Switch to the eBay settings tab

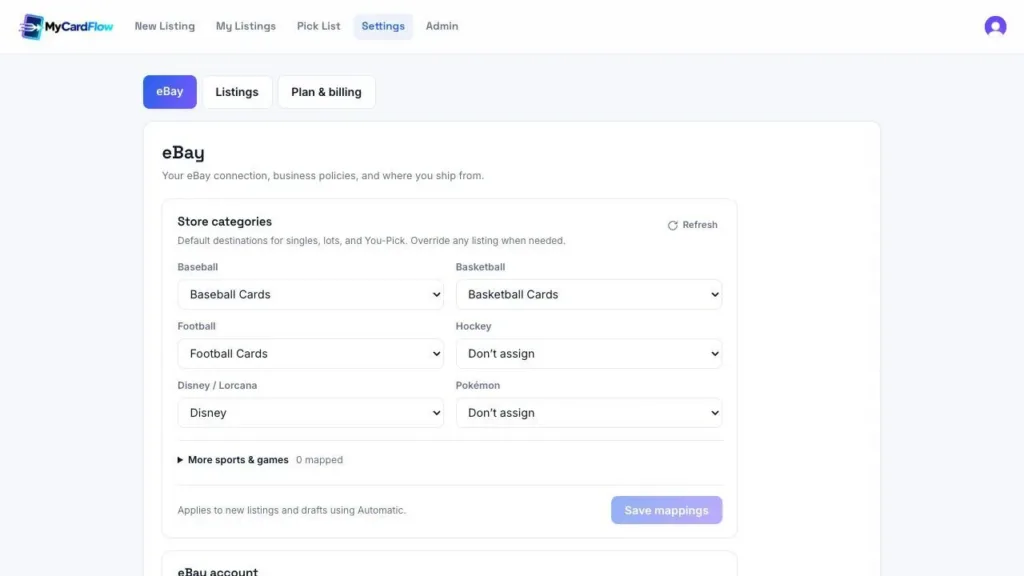[x=170, y=91]
